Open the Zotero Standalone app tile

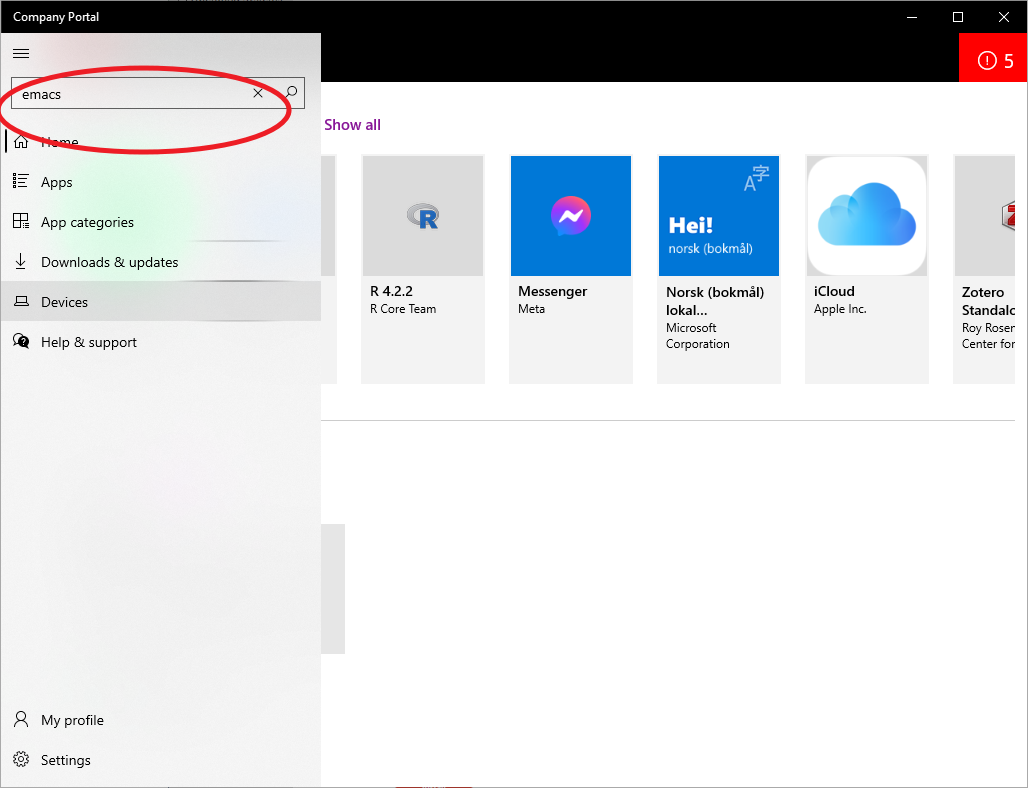click(984, 269)
